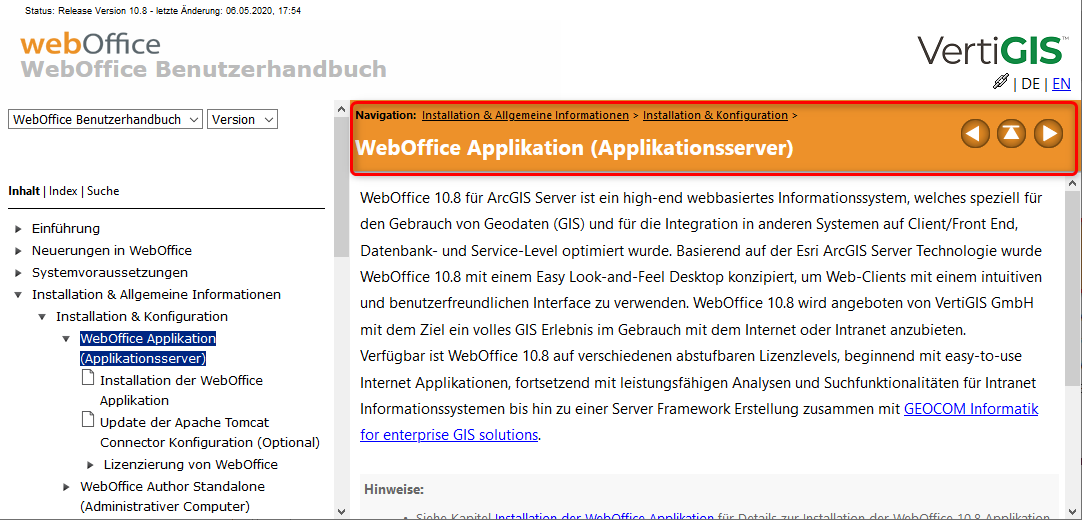
Task: Click the webOffice logo
Action: [90, 44]
